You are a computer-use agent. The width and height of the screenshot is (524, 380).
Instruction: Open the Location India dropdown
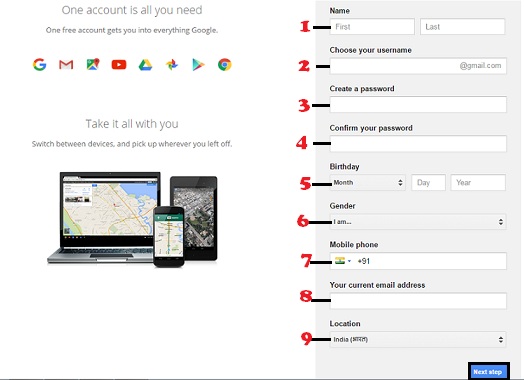[x=418, y=340]
